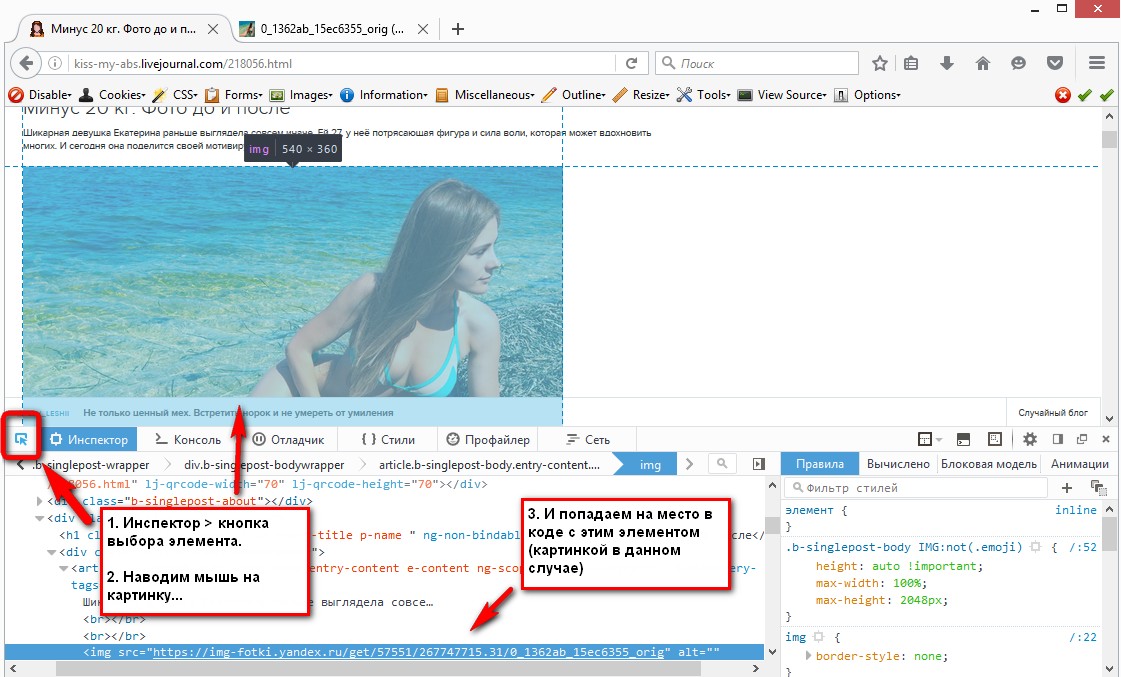Screen dimensions: 1121x677
Task: Click the Случайный блог link
Action: [x=1053, y=412]
